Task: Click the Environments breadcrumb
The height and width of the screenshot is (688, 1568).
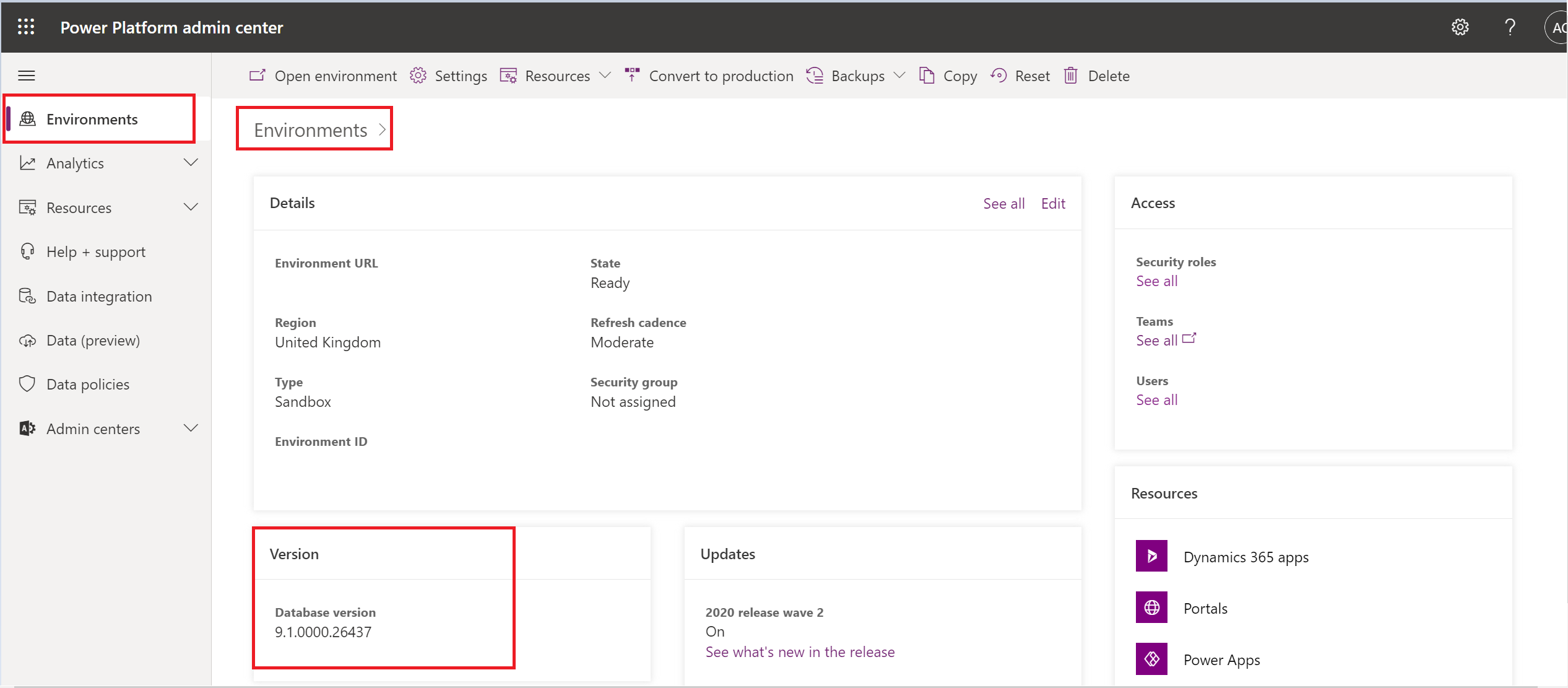Action: click(x=310, y=129)
